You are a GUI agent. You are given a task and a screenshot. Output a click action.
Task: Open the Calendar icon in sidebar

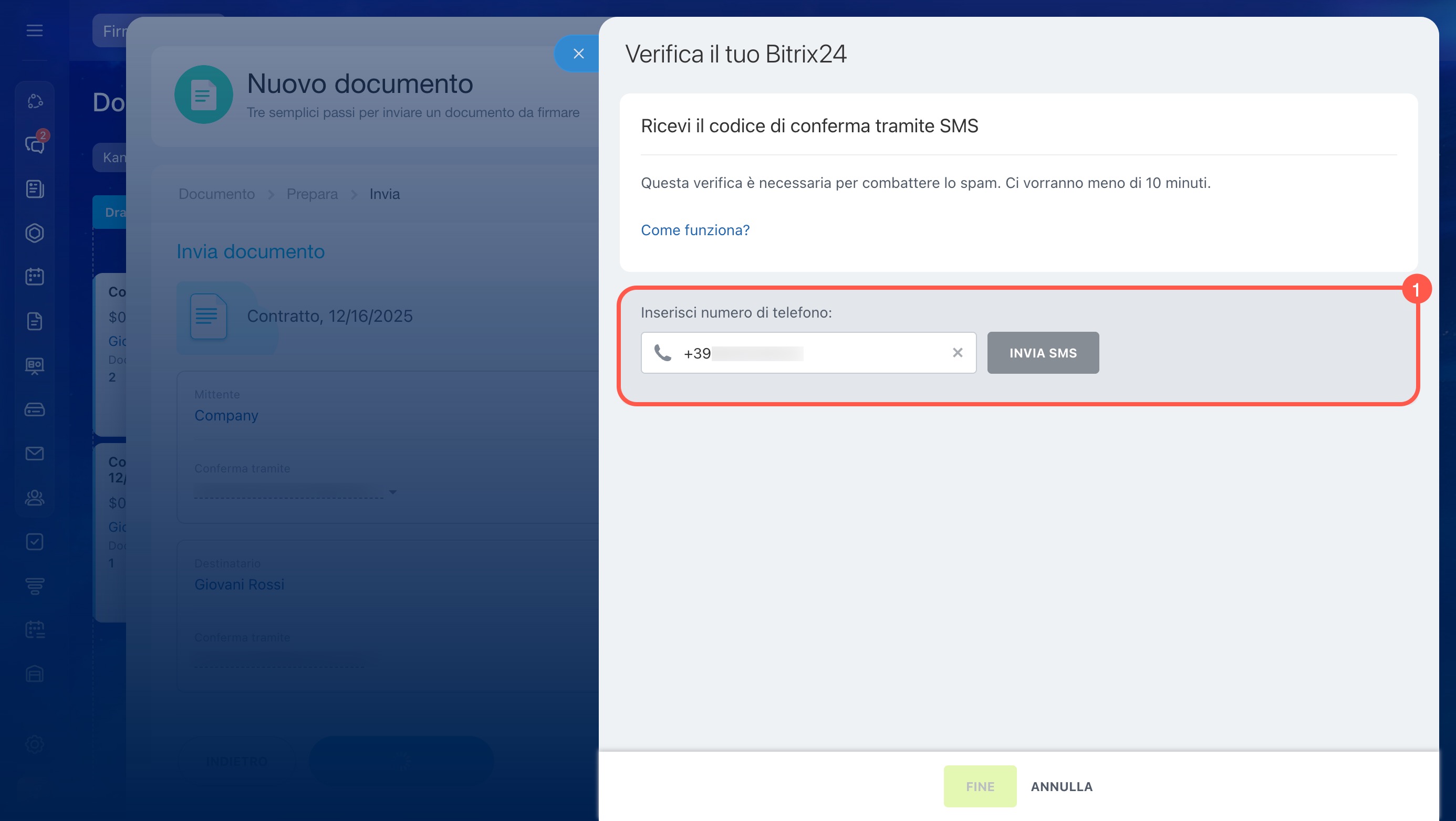[x=35, y=277]
